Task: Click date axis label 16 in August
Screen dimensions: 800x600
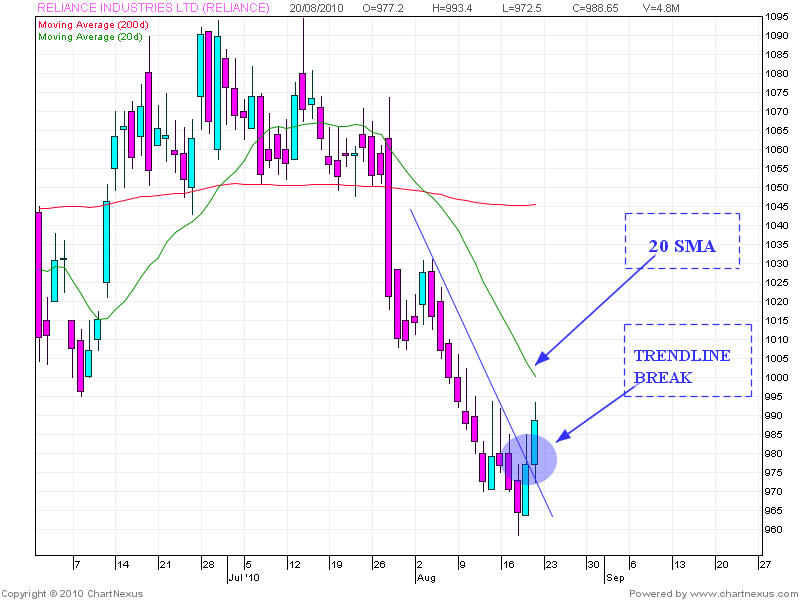Action: point(508,565)
